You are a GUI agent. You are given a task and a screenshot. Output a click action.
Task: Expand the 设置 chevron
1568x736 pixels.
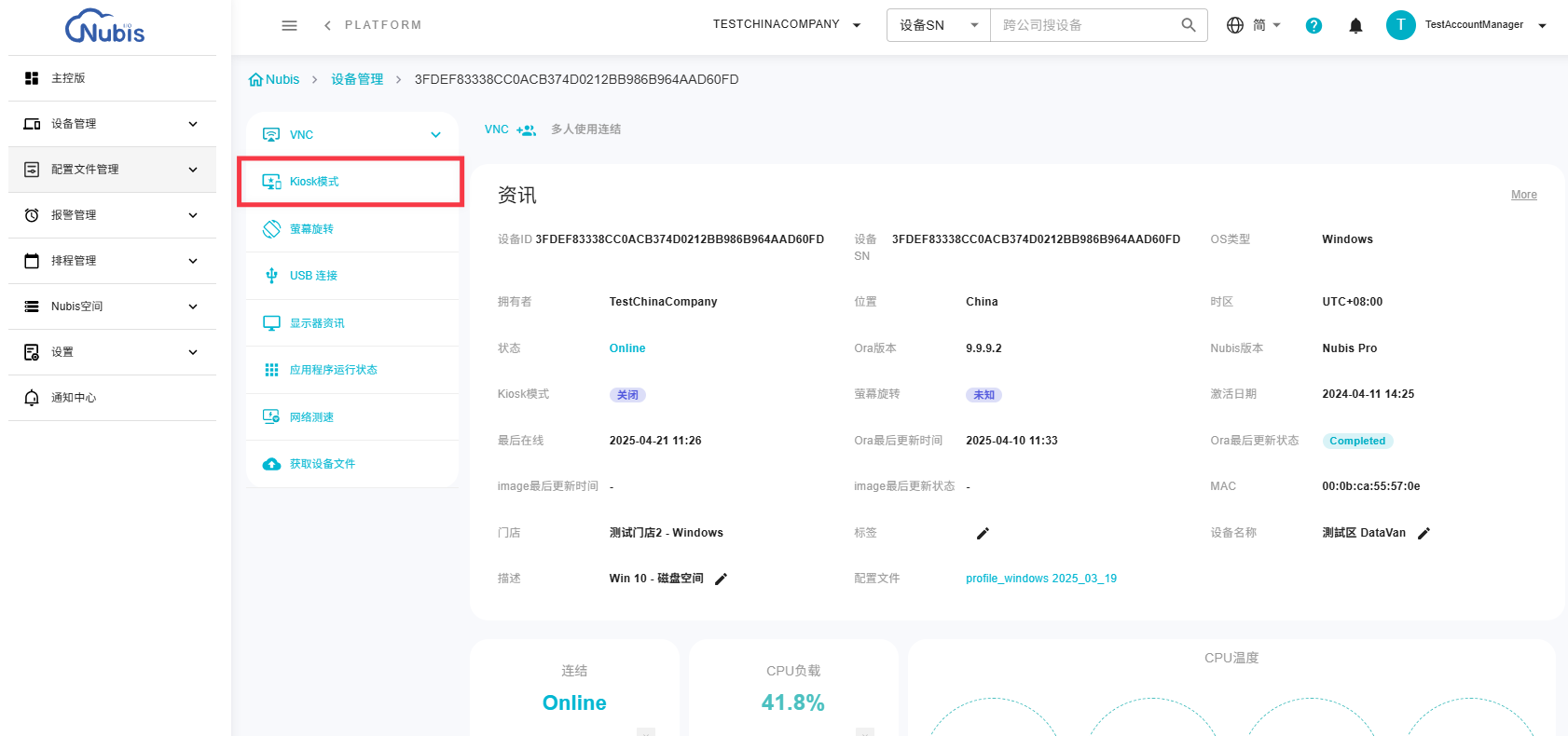[193, 352]
